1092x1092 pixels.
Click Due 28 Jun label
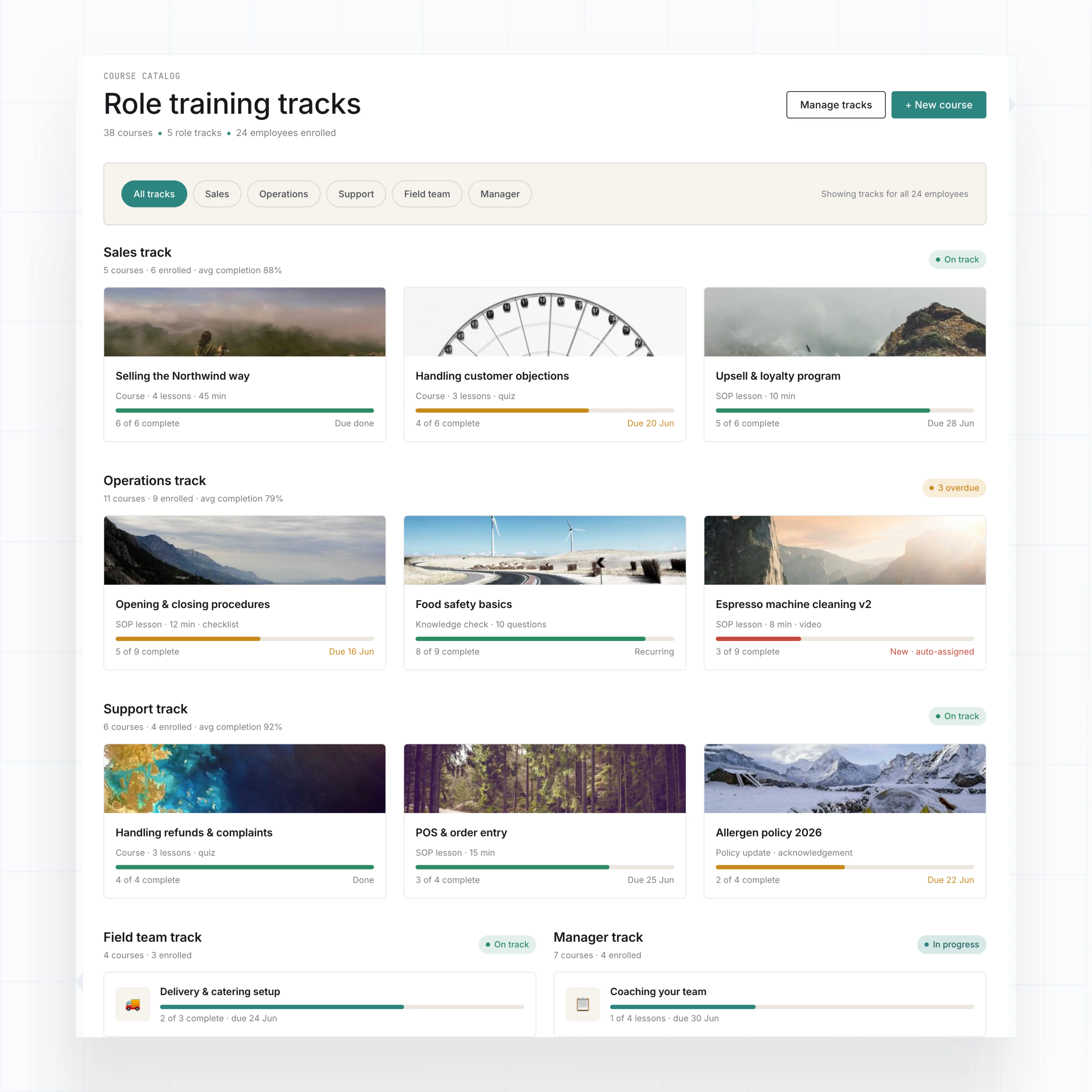[951, 423]
